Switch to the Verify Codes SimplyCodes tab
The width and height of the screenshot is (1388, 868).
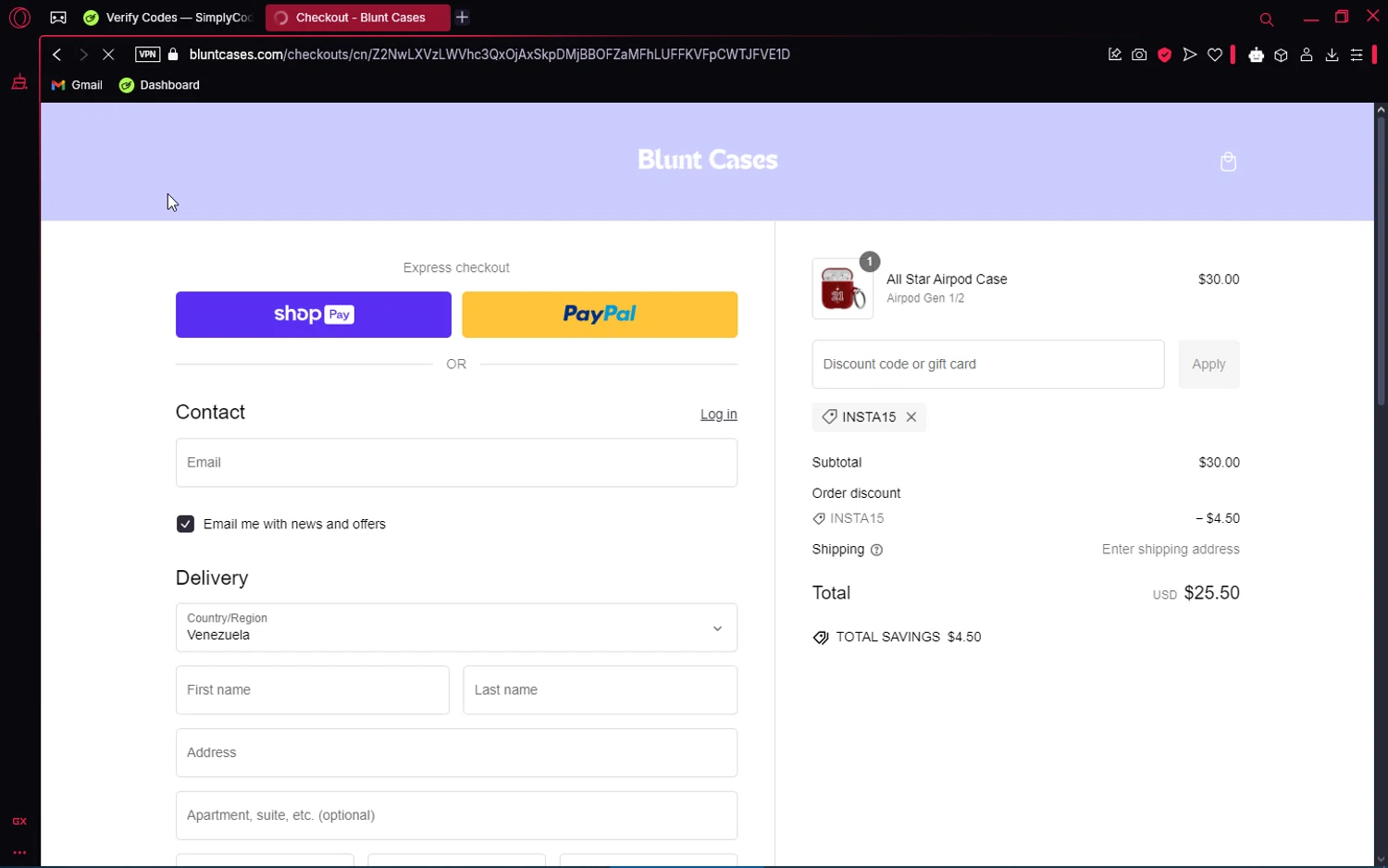click(x=167, y=18)
